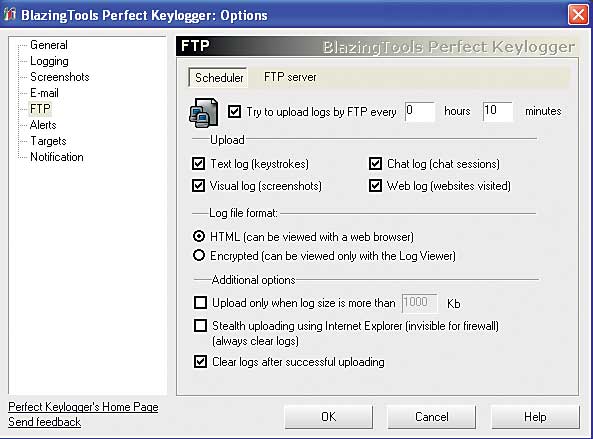Click the minutes input field
Viewport: 593px width, 439px height.
point(498,111)
